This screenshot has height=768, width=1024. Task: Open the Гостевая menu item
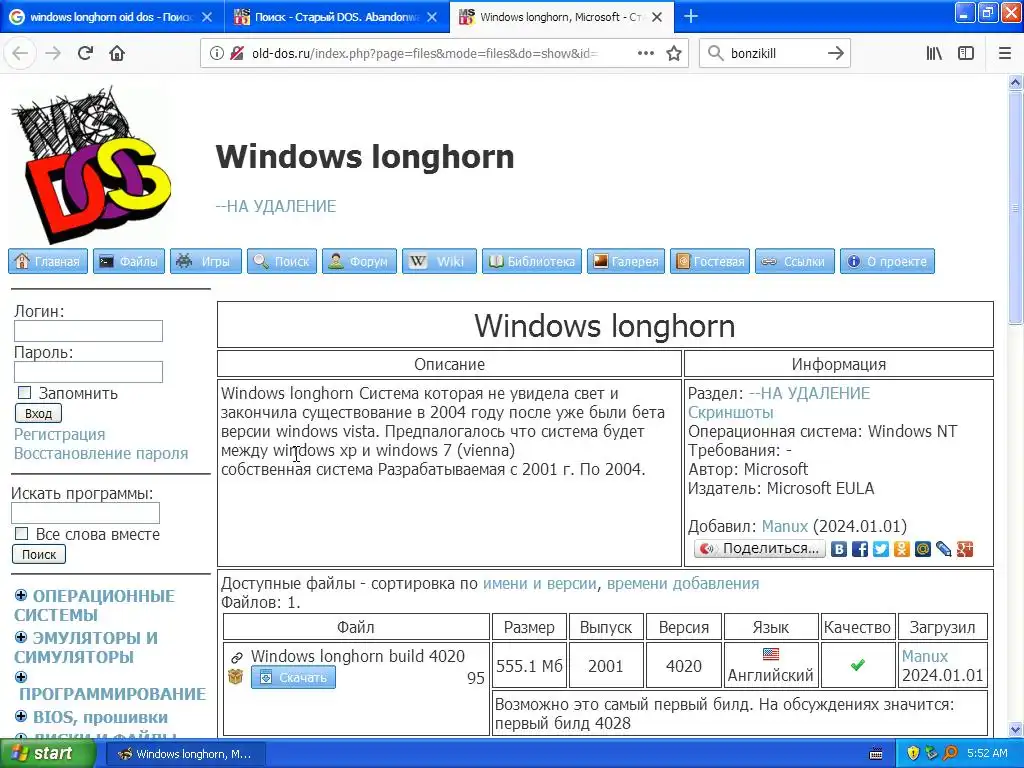click(x=710, y=261)
